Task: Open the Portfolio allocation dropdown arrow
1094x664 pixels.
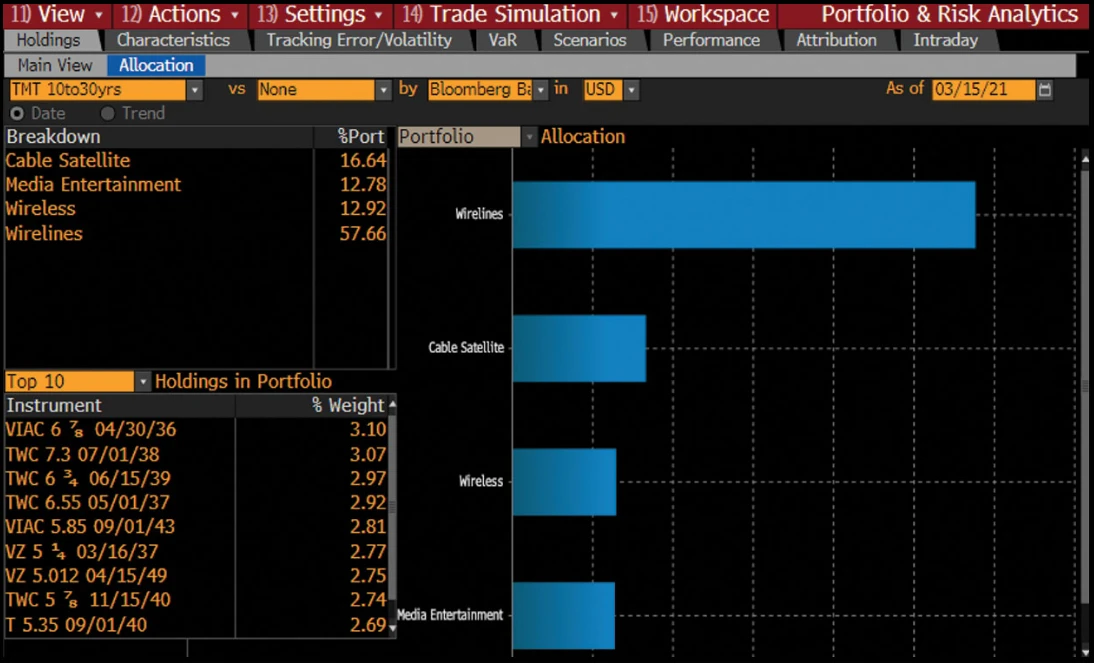Action: pos(529,137)
